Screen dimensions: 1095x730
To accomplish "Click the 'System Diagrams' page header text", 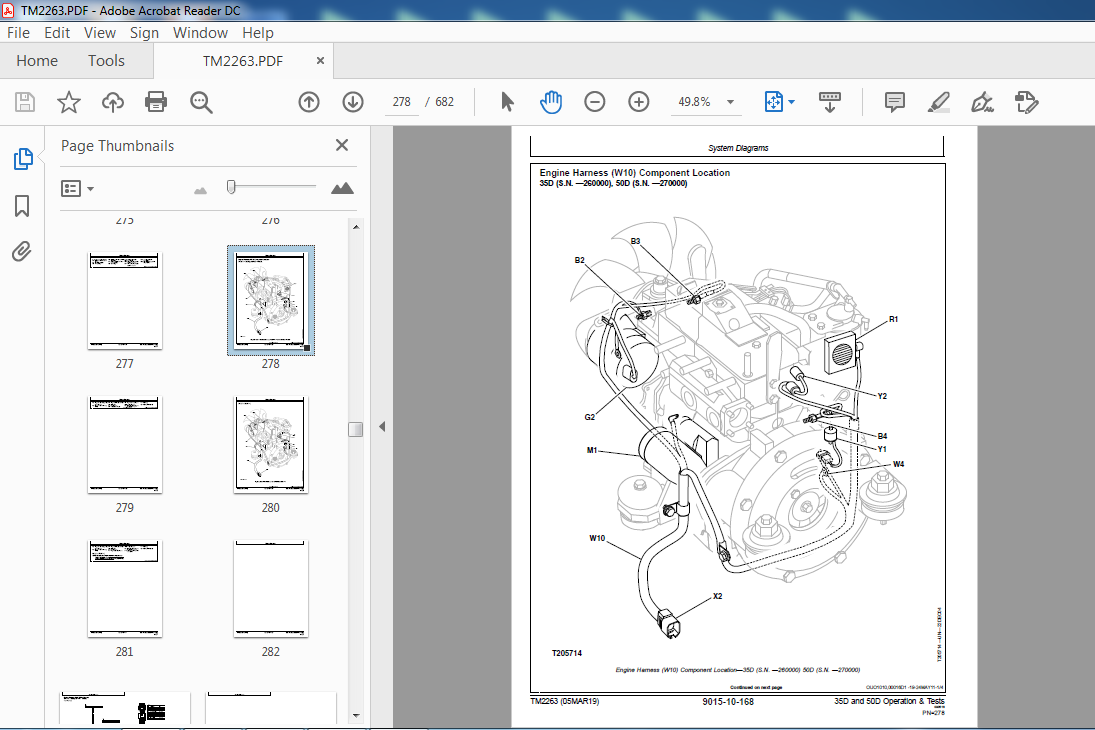I will 738,148.
